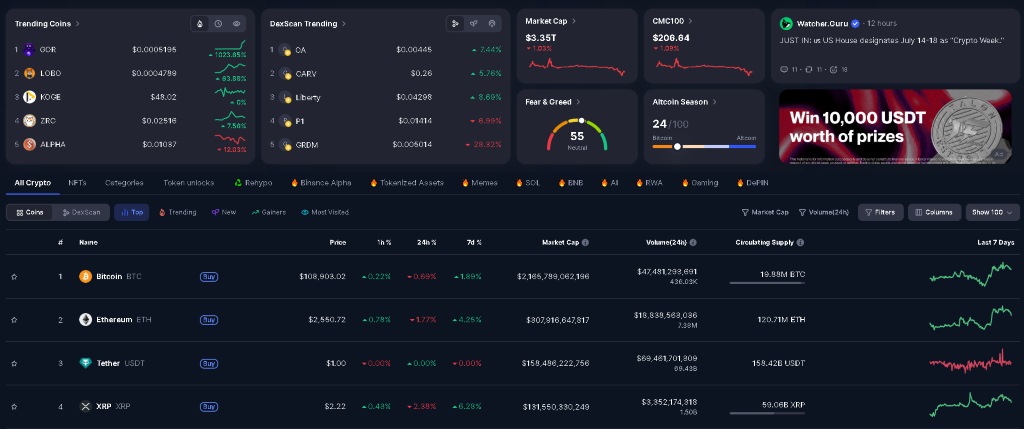Click the Filters button
Screen dimensions: 1024x429
click(x=880, y=212)
